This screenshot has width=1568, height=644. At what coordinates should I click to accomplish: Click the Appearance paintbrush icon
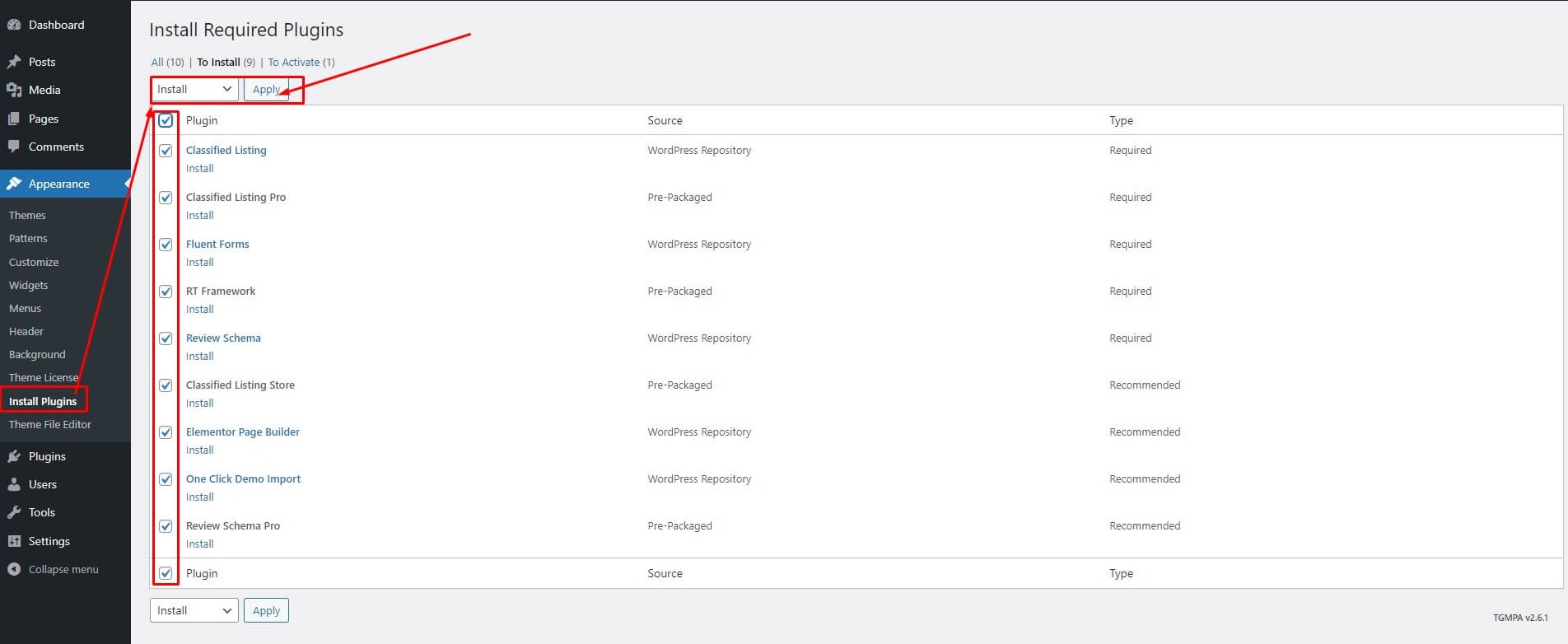14,184
